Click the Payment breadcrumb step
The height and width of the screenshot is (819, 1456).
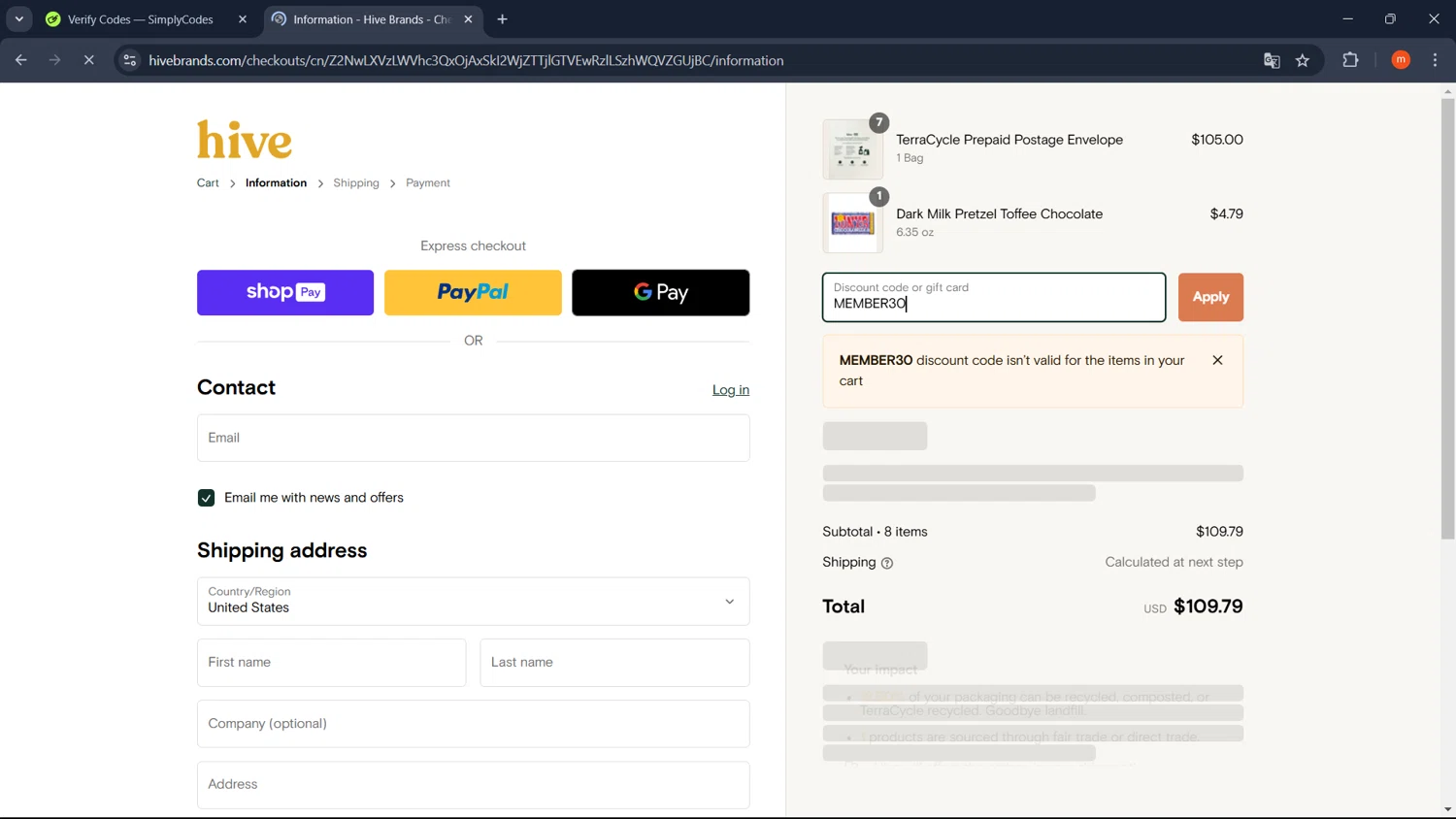428,182
